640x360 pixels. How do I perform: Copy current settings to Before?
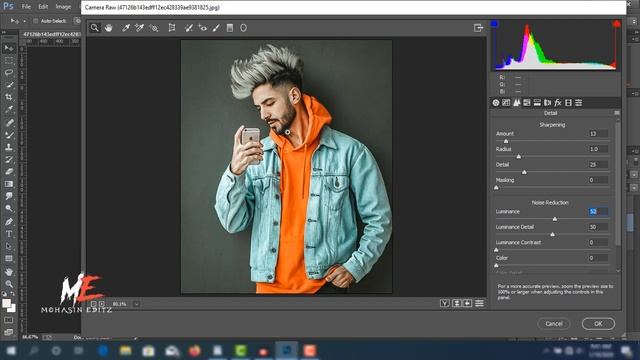[x=467, y=303]
